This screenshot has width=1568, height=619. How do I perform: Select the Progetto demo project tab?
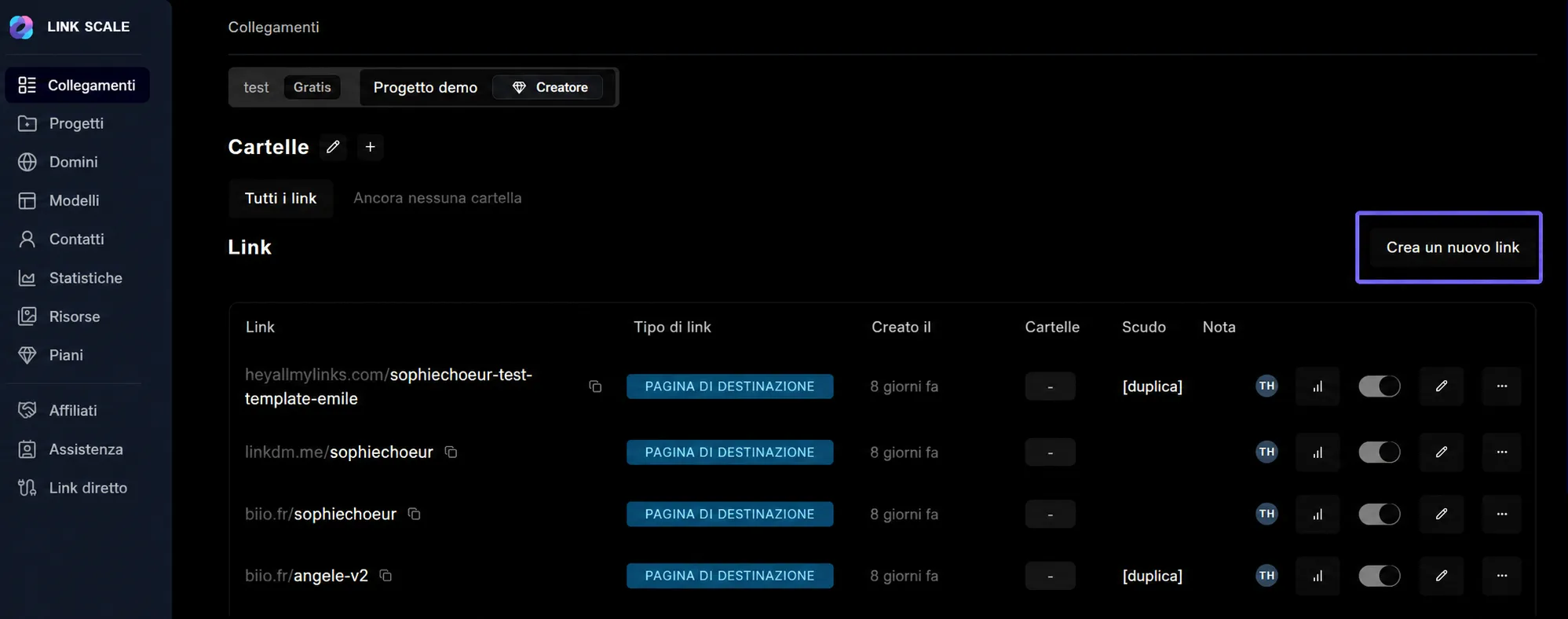[488, 87]
